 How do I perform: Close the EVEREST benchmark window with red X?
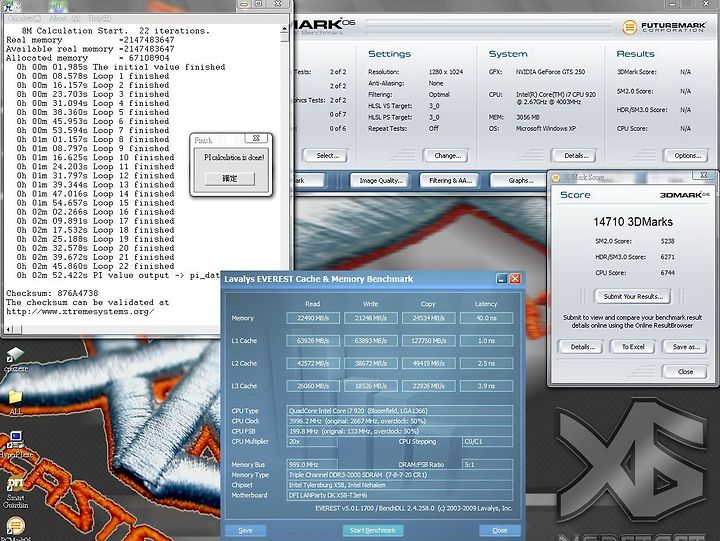(515, 279)
